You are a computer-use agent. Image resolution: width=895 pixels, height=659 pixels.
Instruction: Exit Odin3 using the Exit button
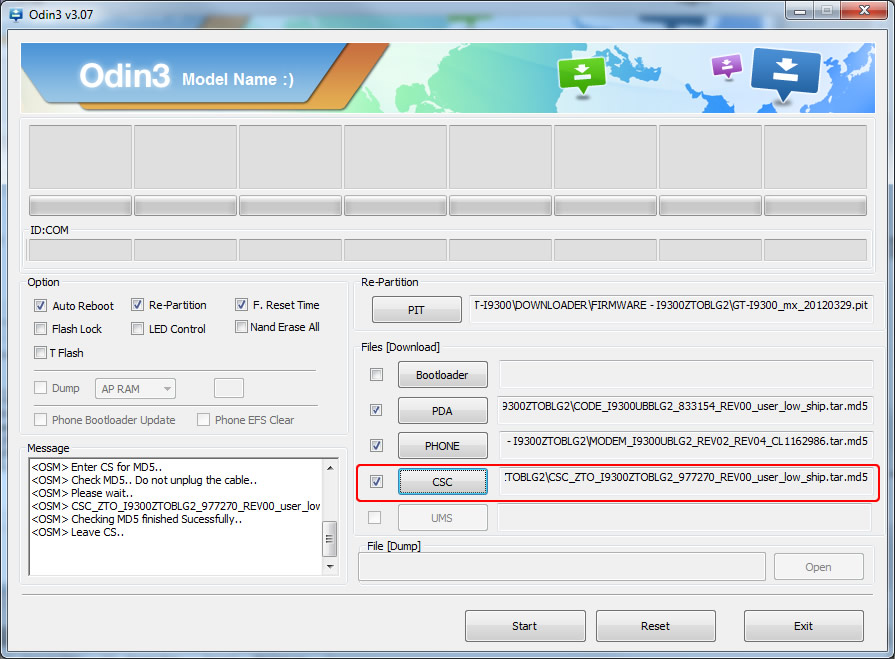(x=804, y=626)
